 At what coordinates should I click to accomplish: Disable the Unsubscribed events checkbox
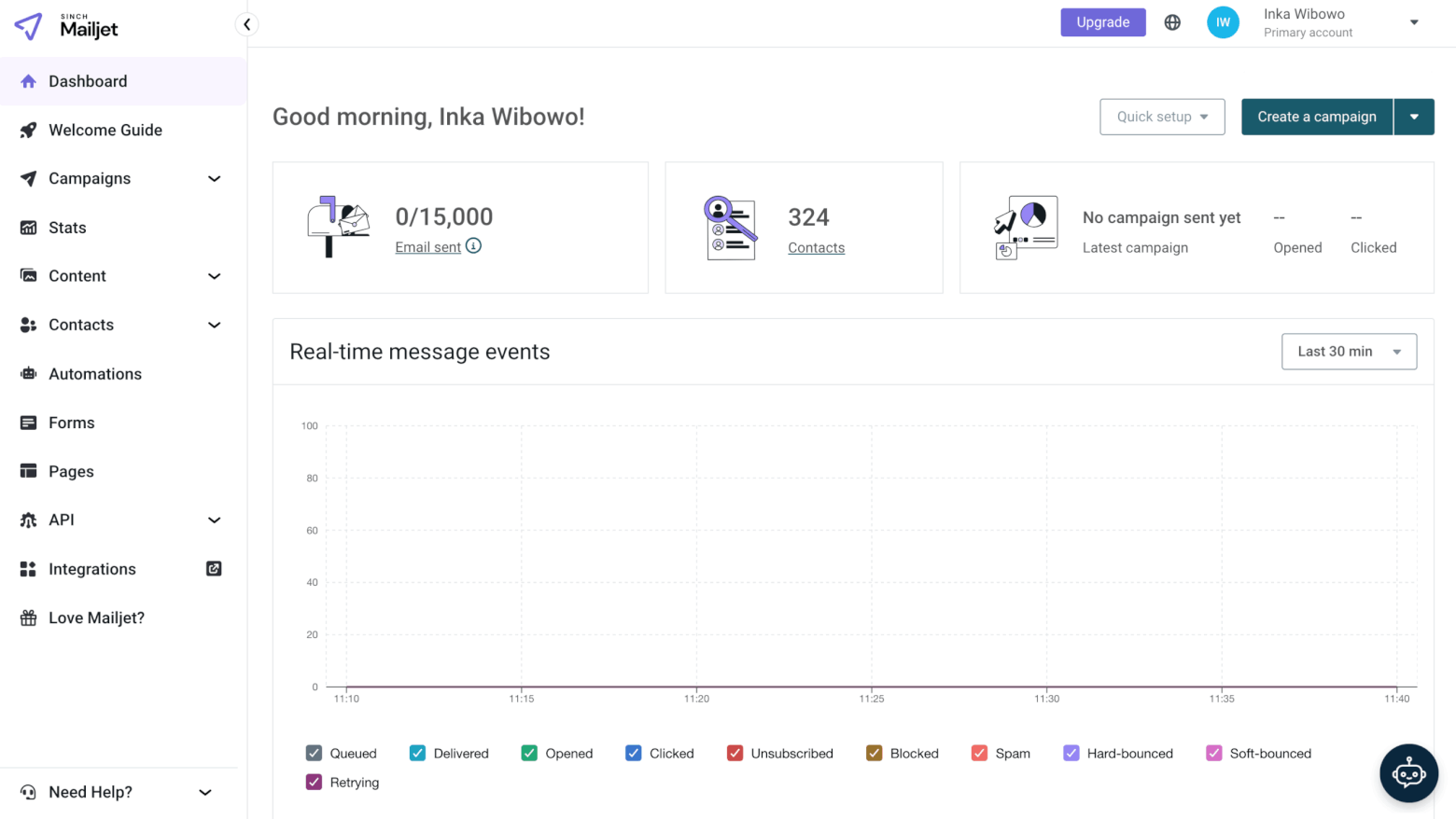[735, 753]
